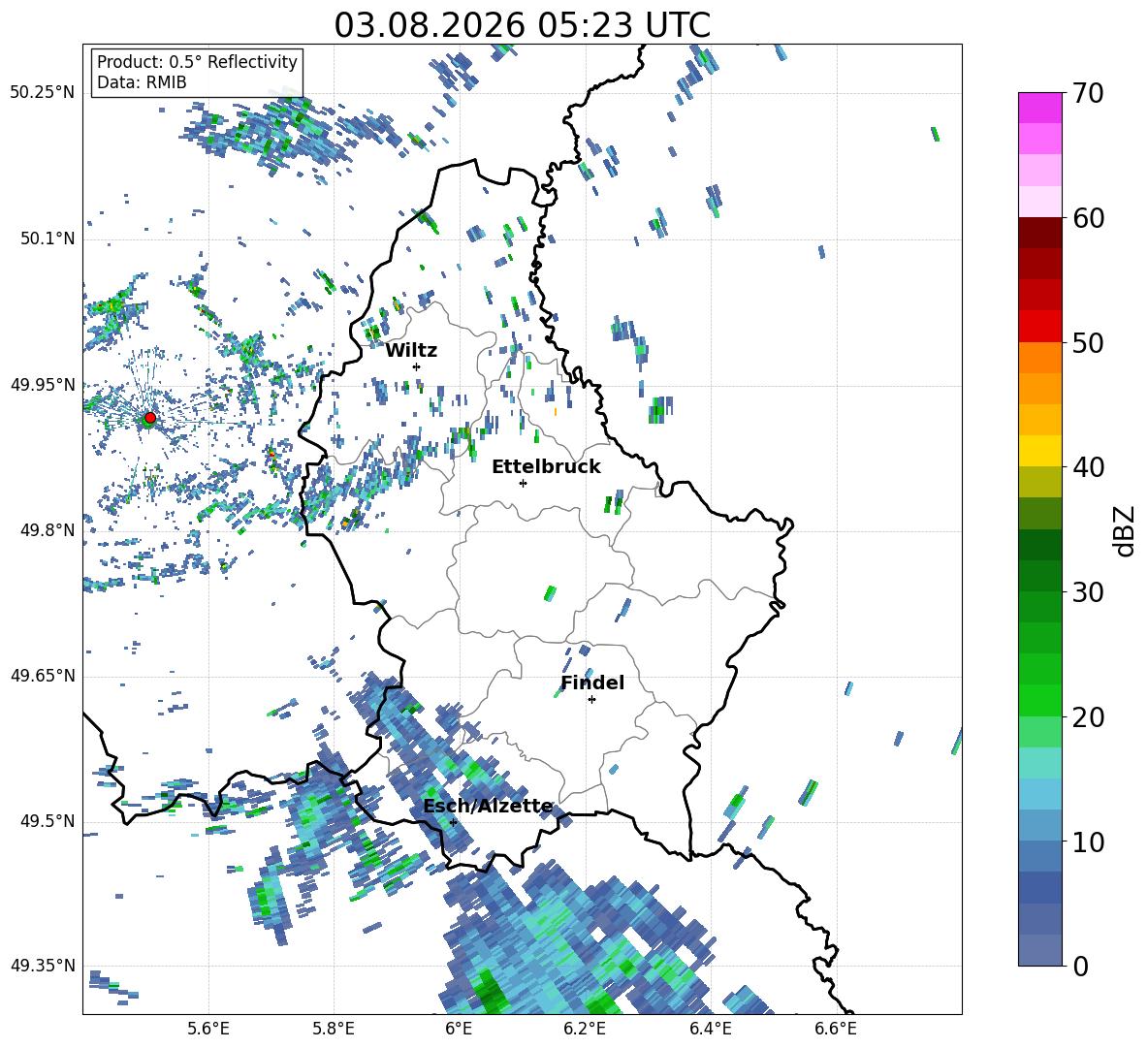Click the Ettelbruck station cross marker
Image resolution: width=1148 pixels, height=1048 pixels.
tap(523, 483)
